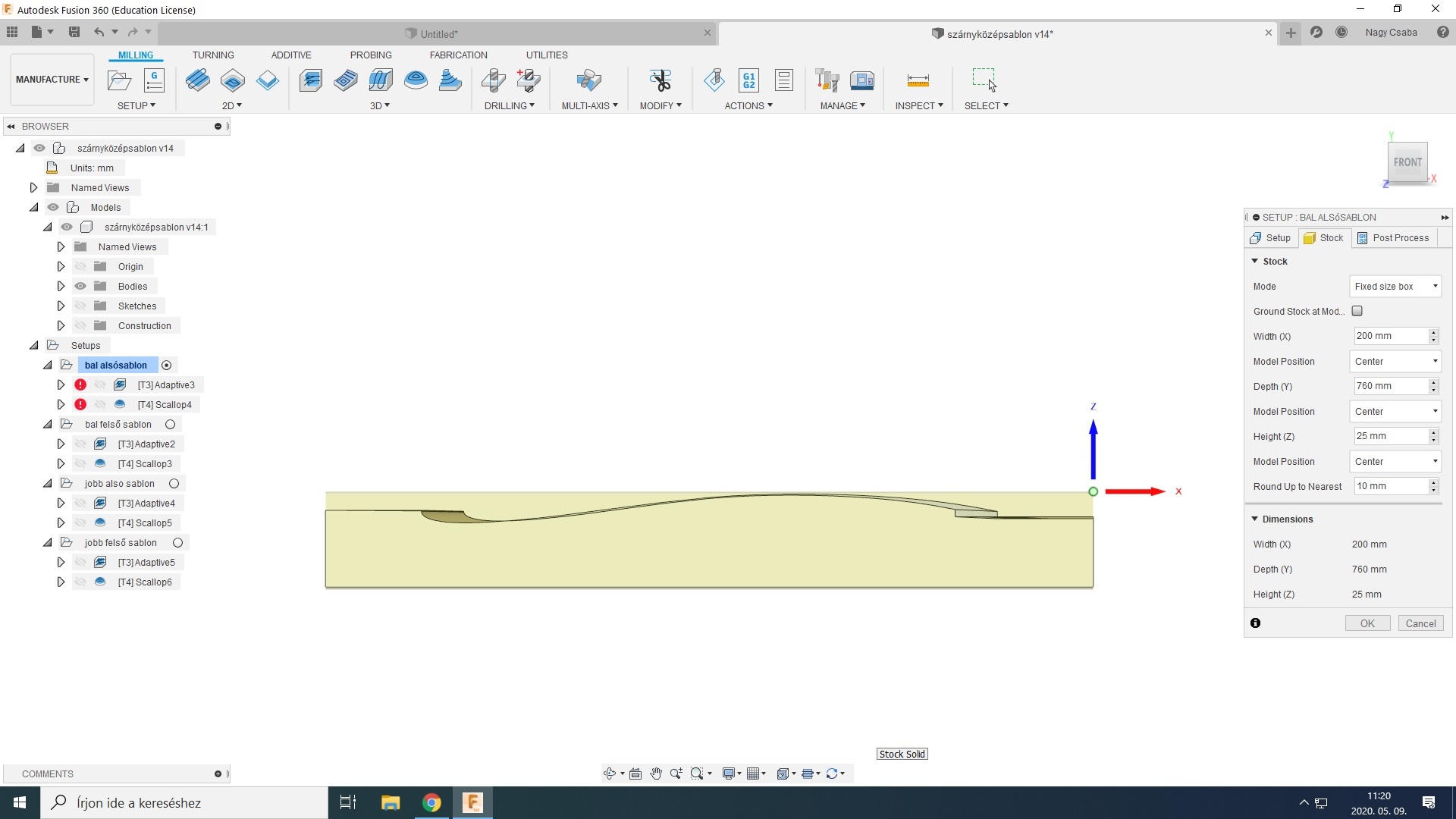Toggle visibility of Sketches folder
This screenshot has height=819, width=1456.
80,306
